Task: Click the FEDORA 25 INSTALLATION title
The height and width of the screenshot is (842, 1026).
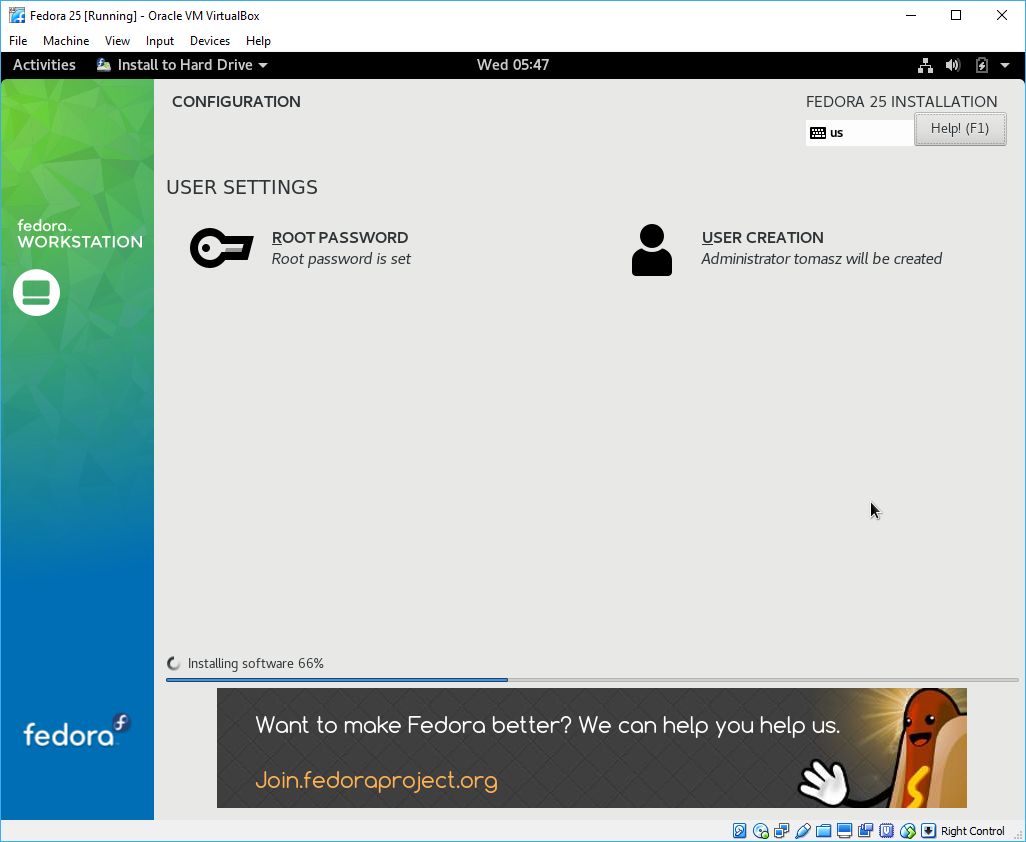Action: pos(902,101)
